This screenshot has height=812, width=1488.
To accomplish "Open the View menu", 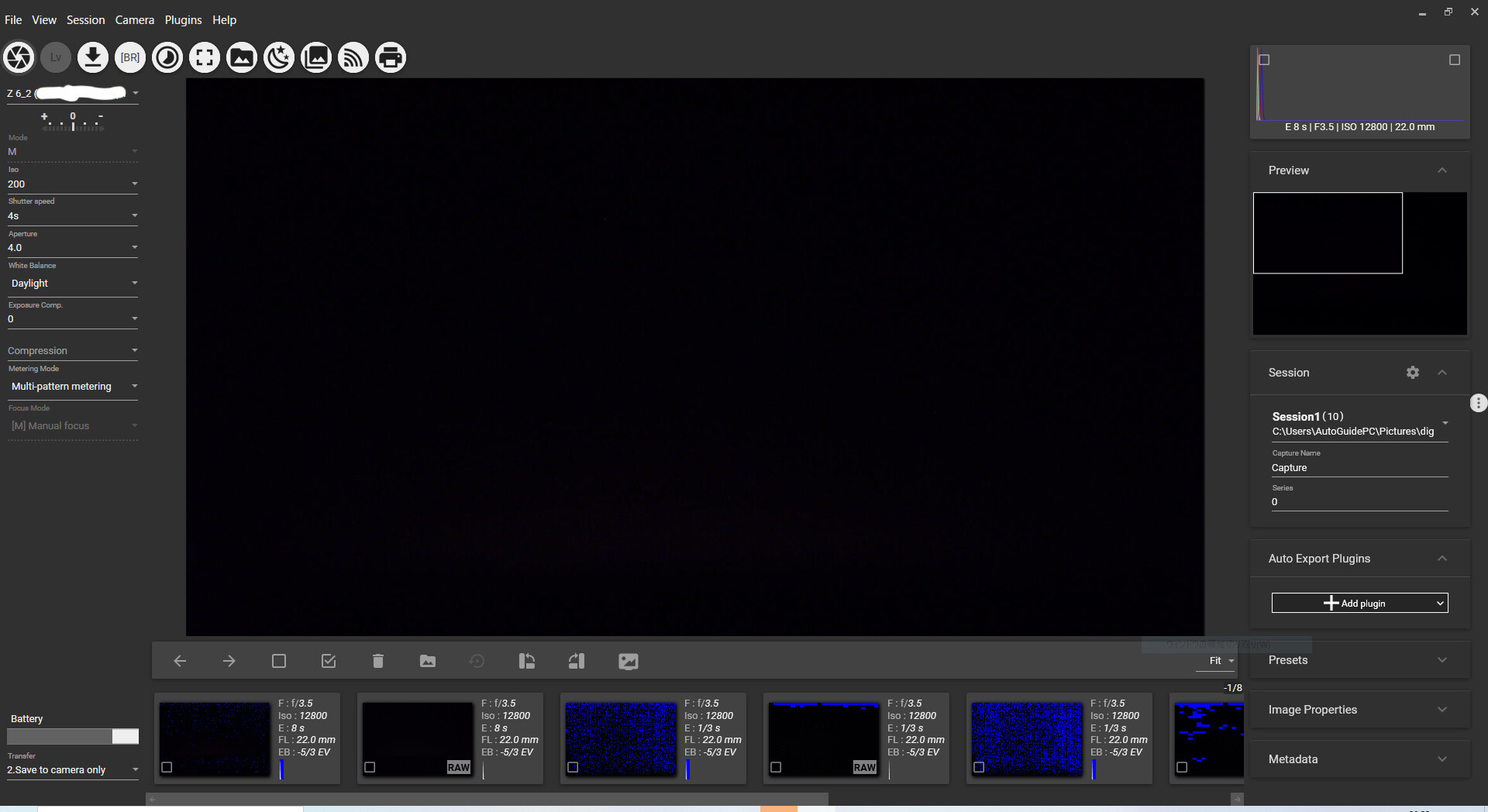I will [44, 20].
